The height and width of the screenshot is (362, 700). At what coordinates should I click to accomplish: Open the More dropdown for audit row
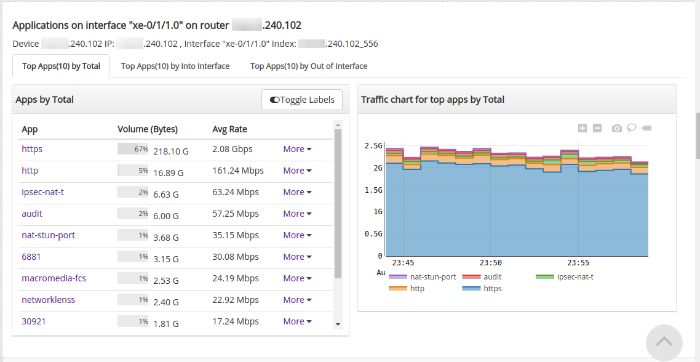pyautogui.click(x=297, y=214)
